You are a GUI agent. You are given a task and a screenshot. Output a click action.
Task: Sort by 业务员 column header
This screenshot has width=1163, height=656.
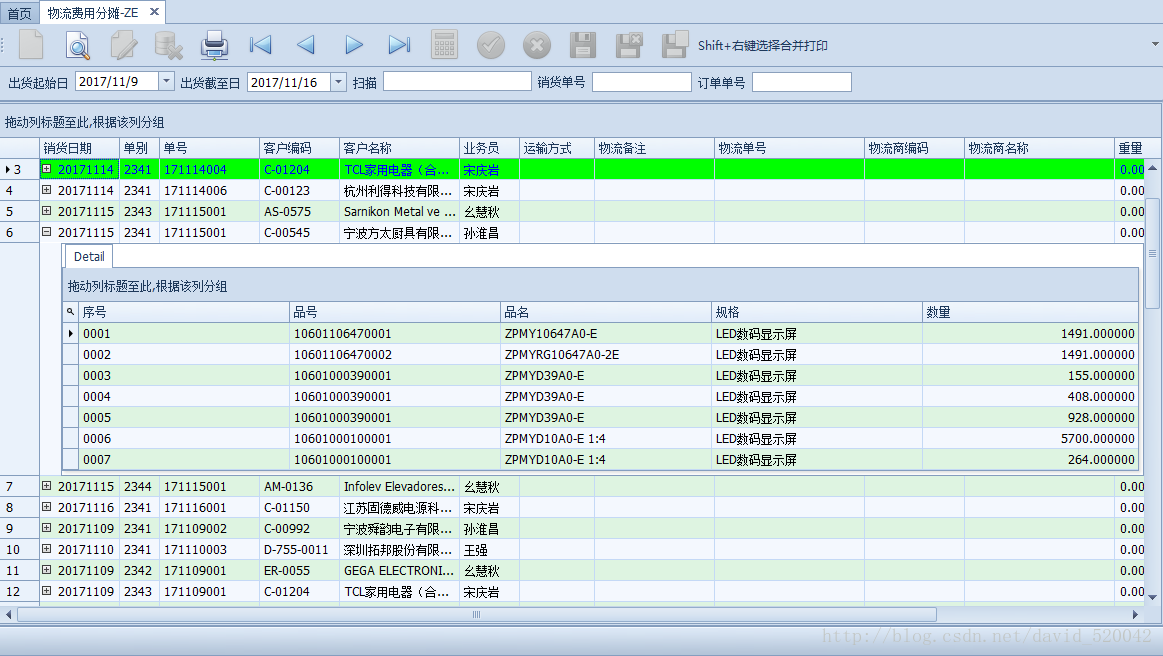(489, 148)
